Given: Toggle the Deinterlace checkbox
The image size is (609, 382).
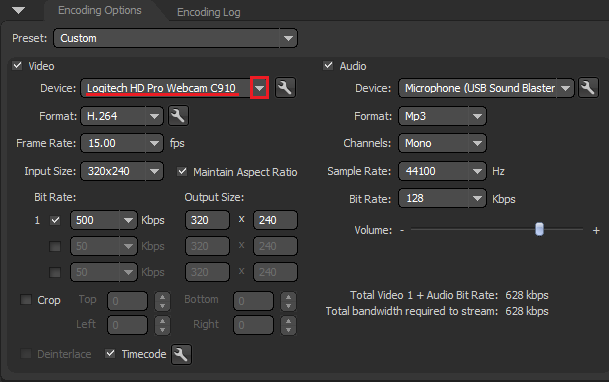Looking at the screenshot, I should tap(26, 354).
